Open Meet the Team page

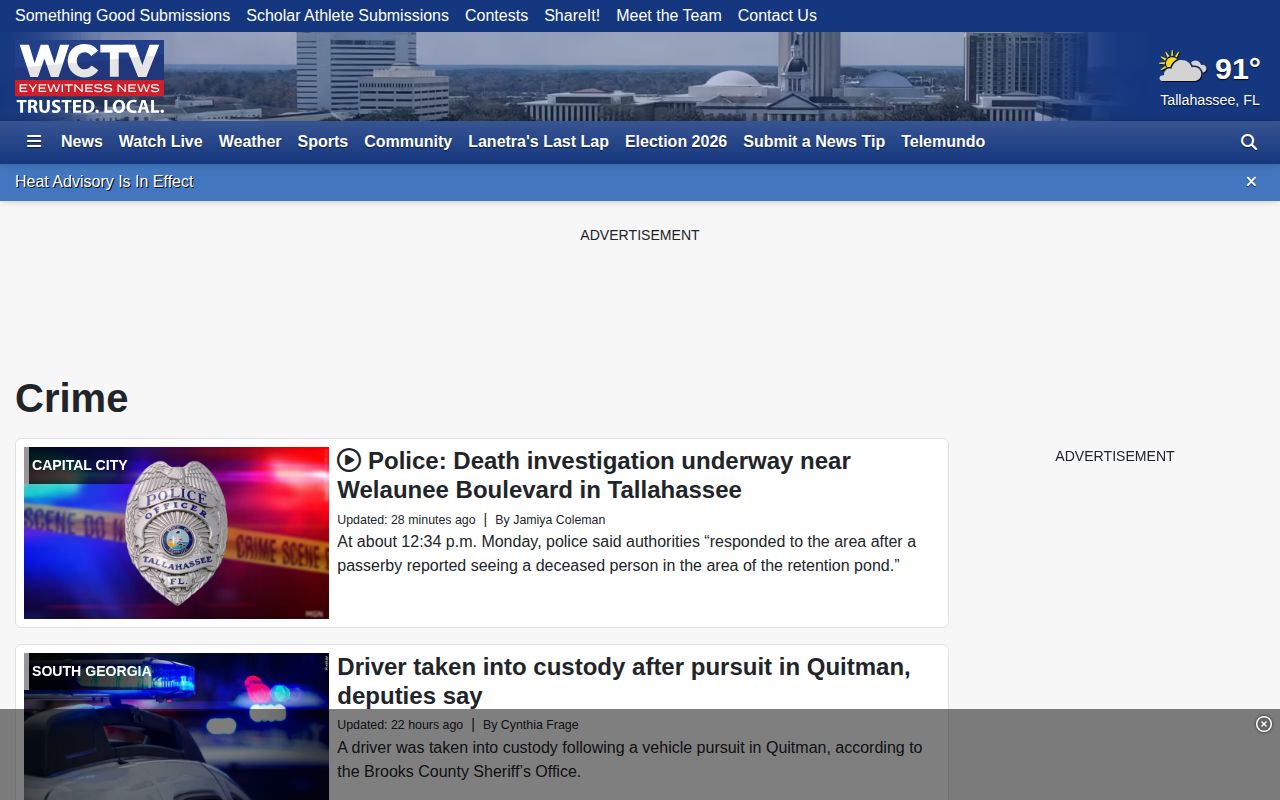tap(669, 16)
